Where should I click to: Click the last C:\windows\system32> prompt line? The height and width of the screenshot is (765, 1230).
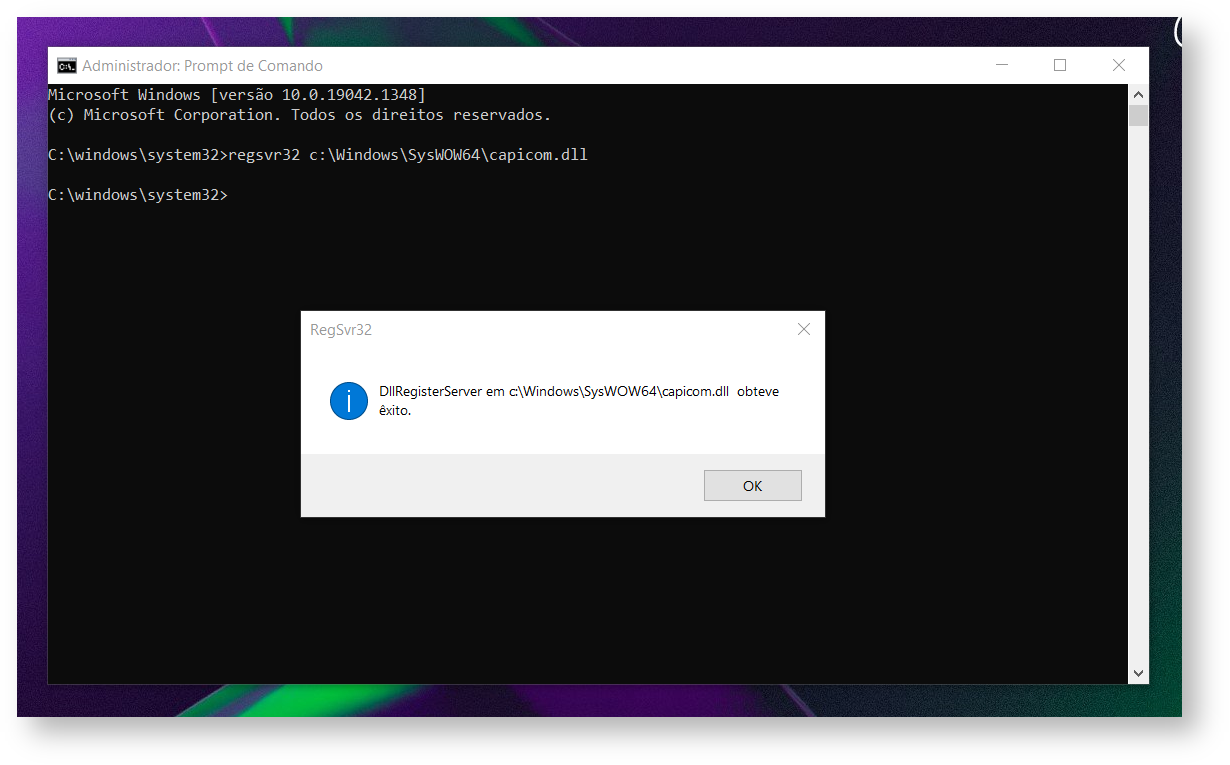point(138,195)
